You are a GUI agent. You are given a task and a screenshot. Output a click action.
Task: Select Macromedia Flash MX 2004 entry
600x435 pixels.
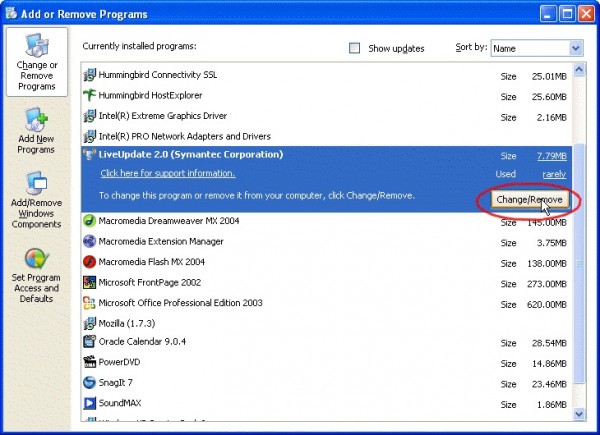point(326,262)
